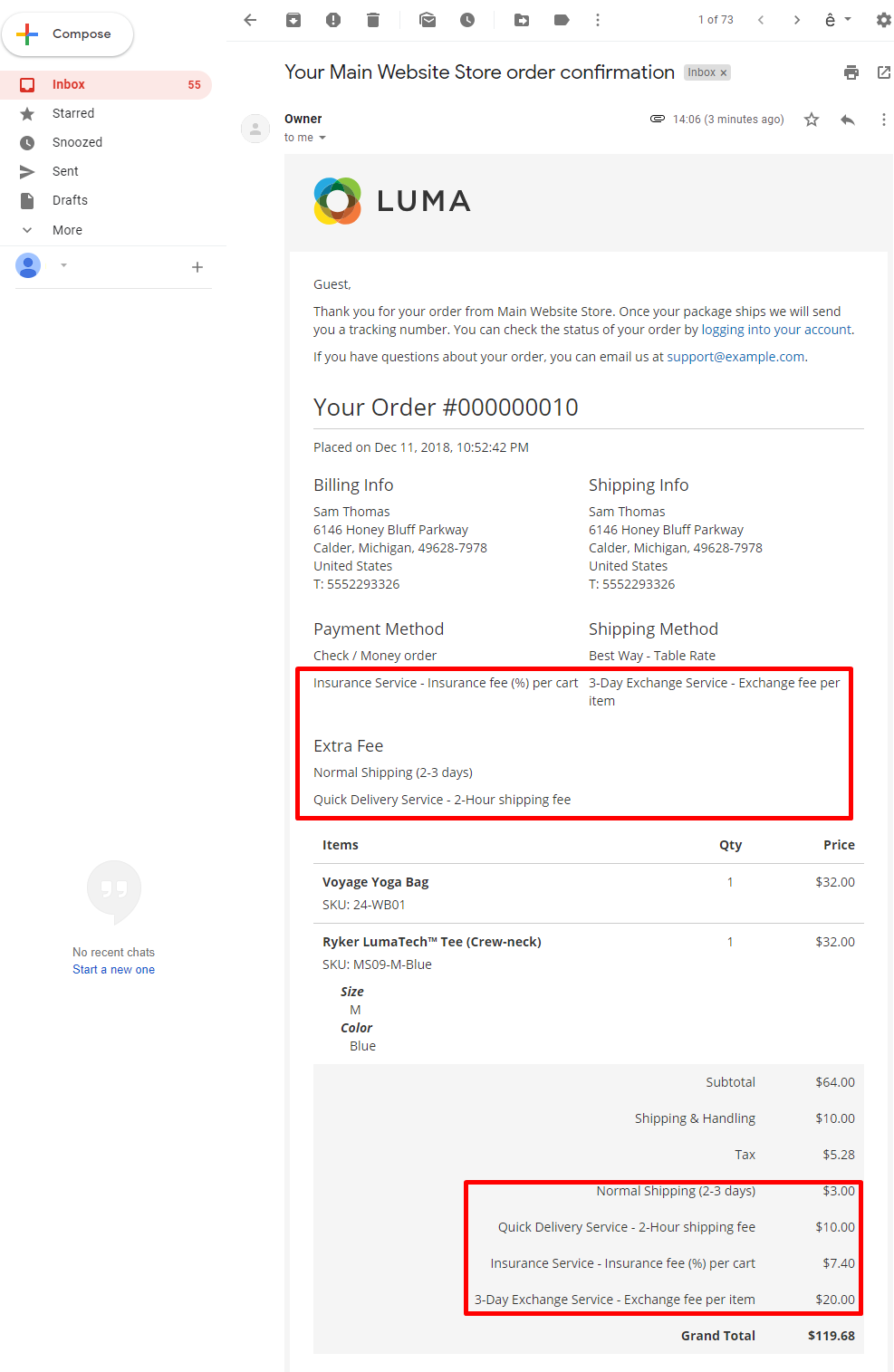Mark the email as unread

click(x=428, y=20)
